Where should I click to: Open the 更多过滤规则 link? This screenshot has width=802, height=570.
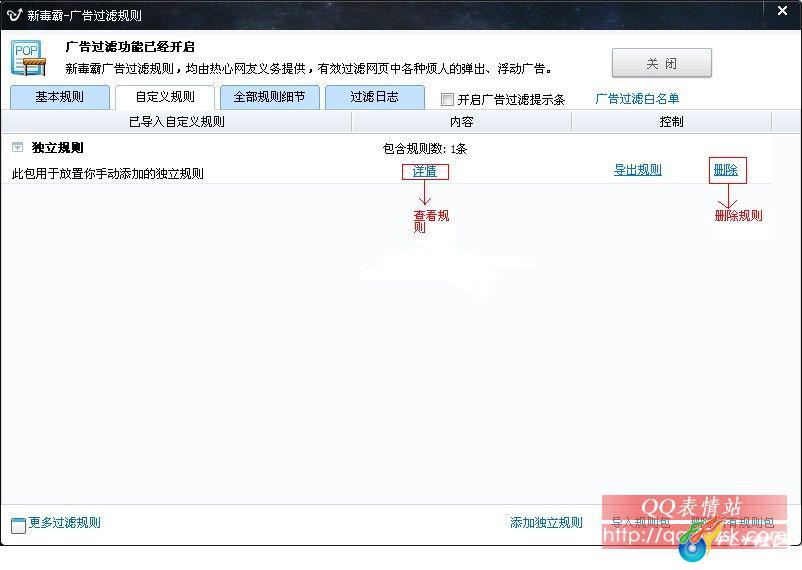point(64,522)
